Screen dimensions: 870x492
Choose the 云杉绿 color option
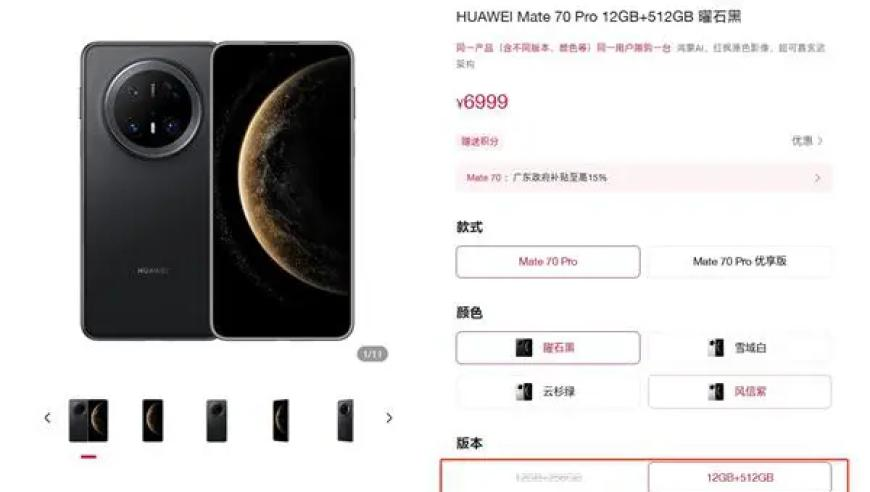click(548, 392)
